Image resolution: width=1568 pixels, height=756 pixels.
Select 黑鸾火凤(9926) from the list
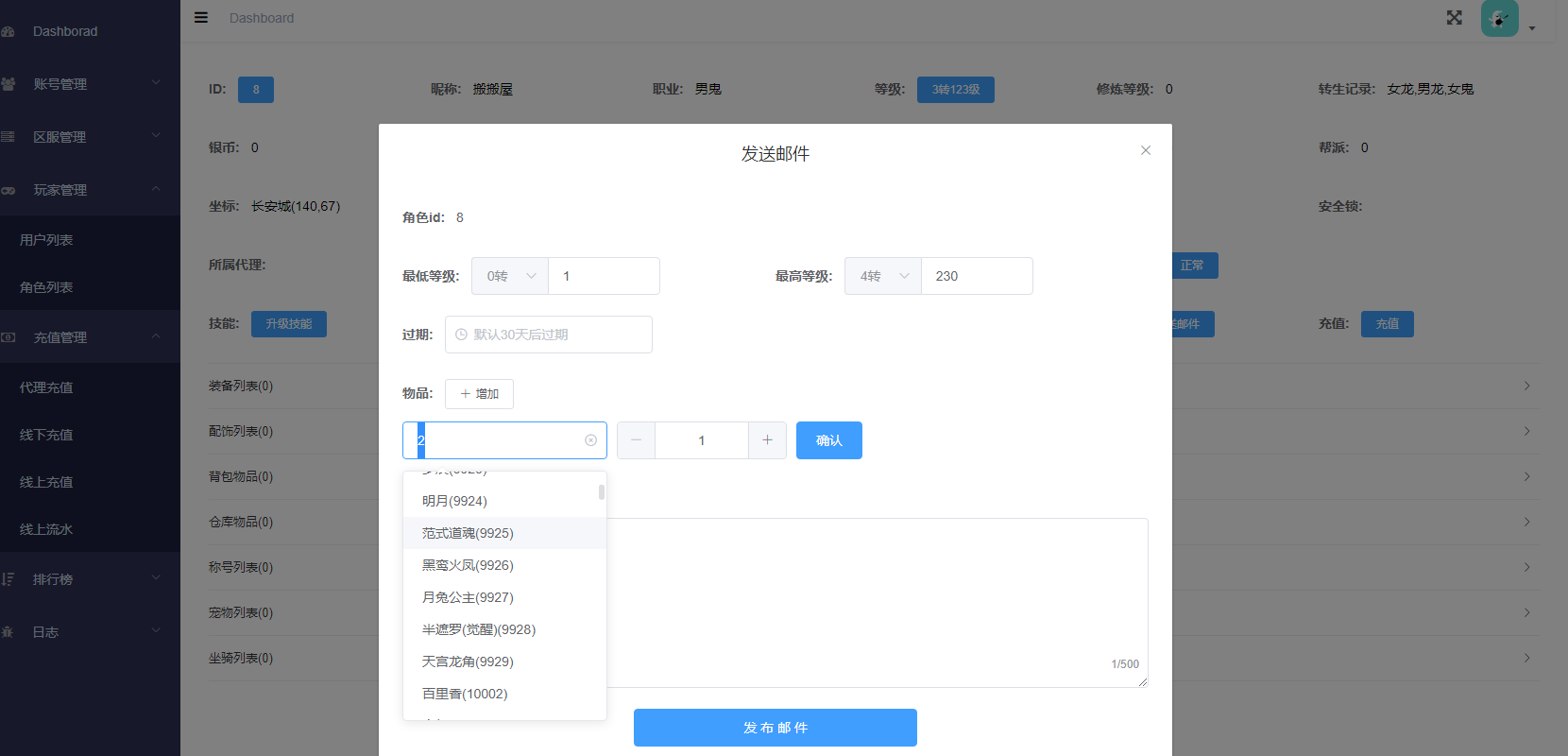tap(468, 565)
